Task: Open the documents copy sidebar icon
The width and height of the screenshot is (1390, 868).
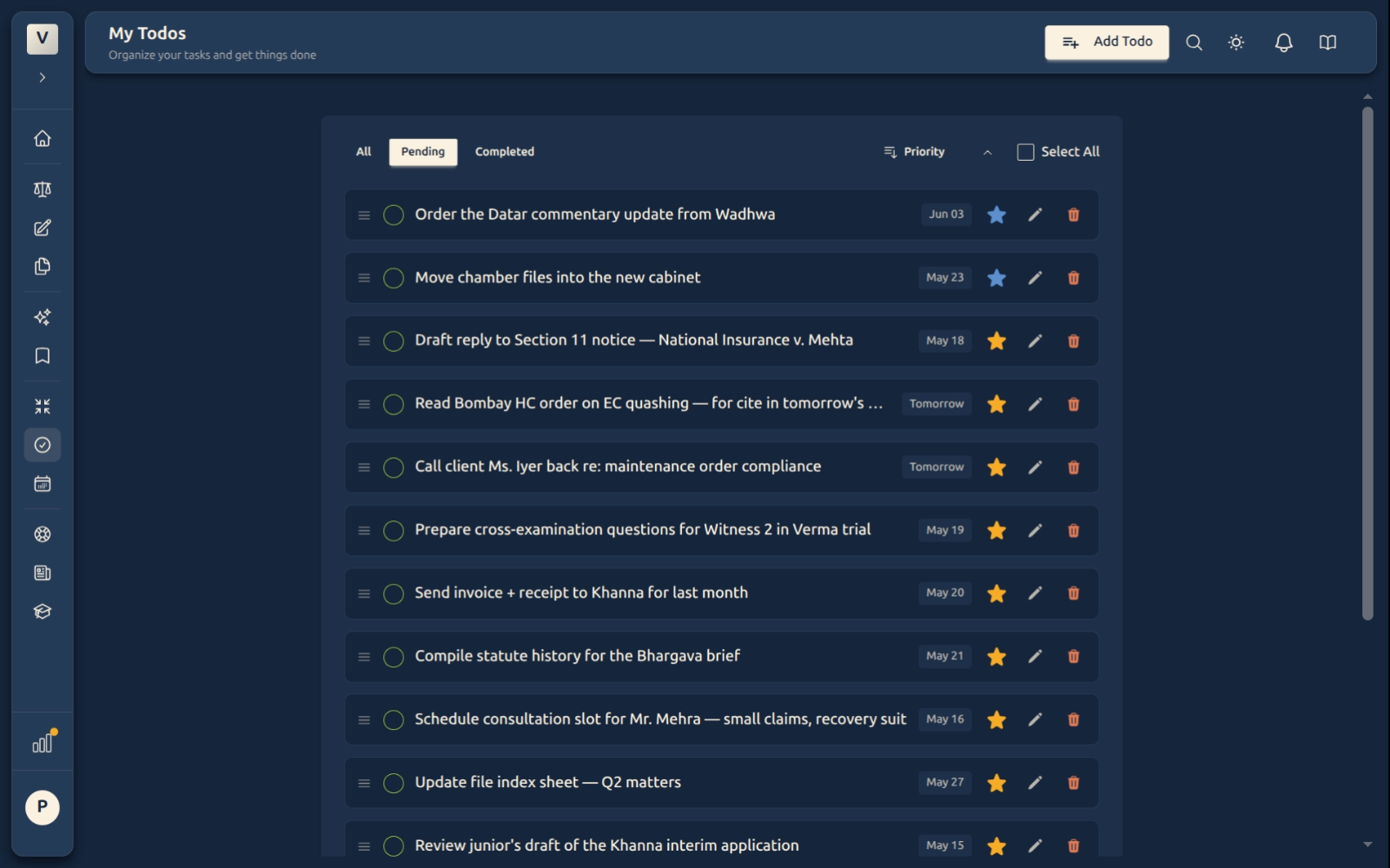Action: point(42,267)
